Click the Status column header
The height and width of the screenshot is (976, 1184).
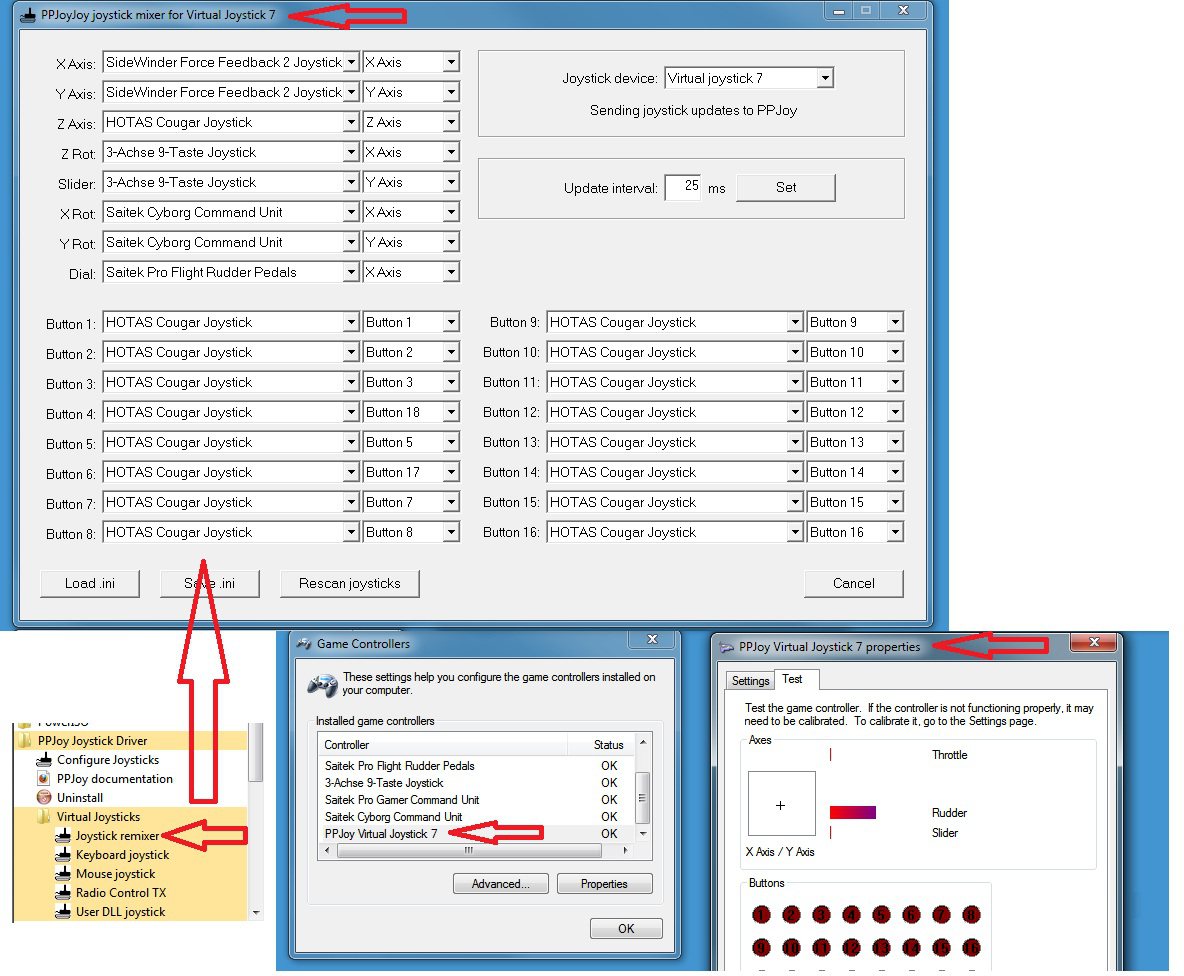point(609,745)
